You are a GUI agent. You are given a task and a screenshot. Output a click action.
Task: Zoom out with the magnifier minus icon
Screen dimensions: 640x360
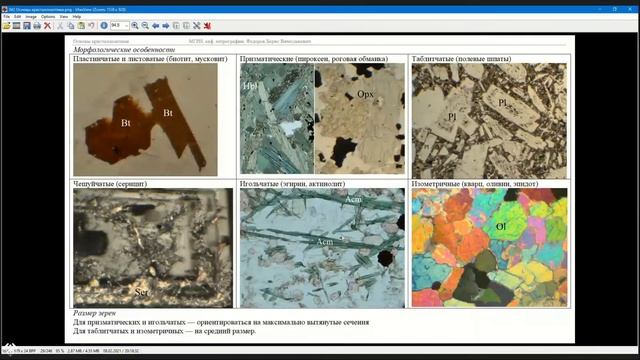145,26
